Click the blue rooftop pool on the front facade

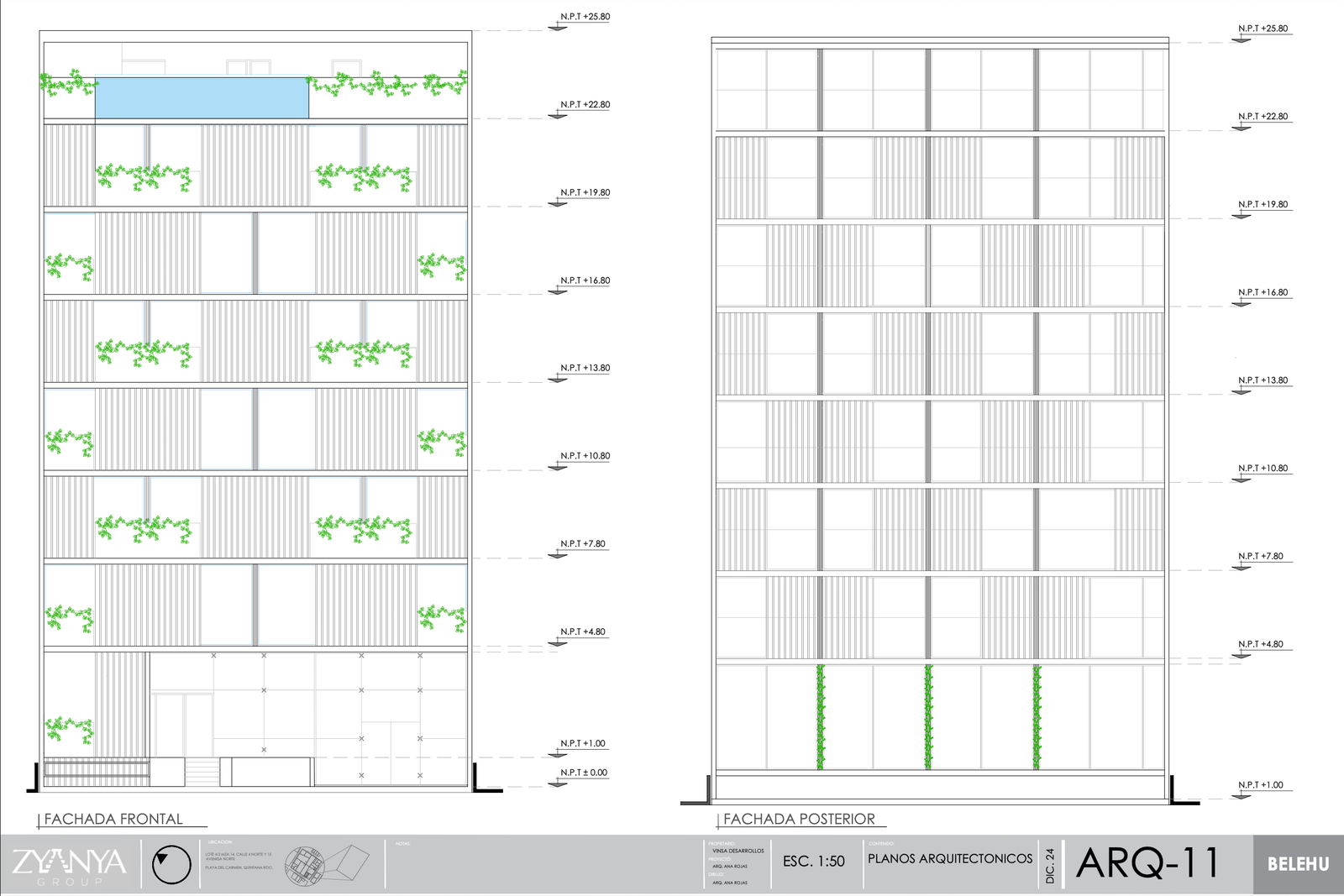click(202, 98)
